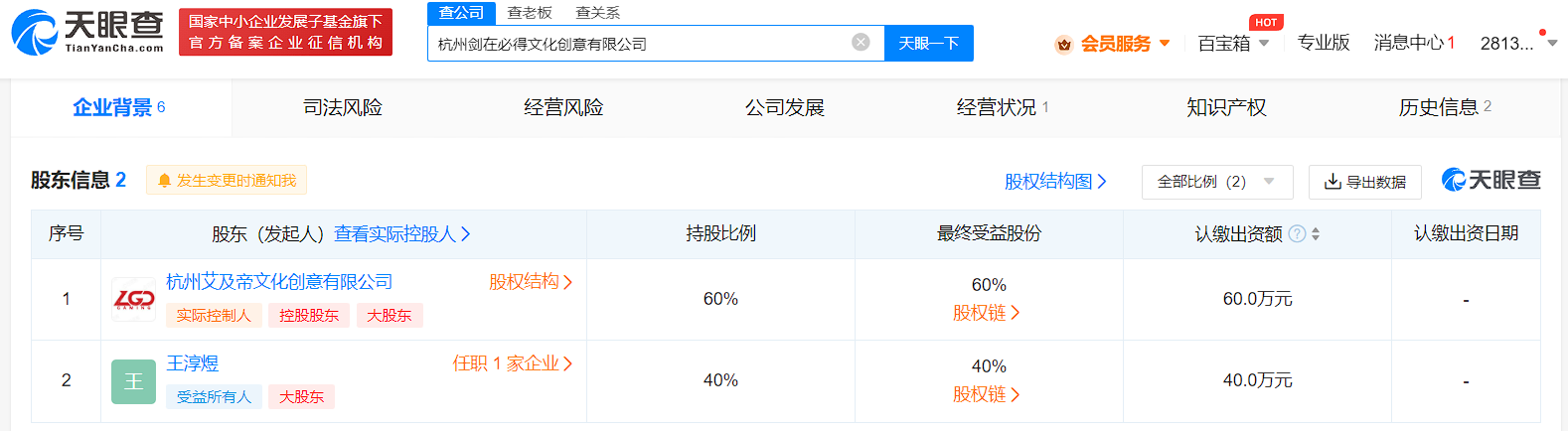Select the 企业背景 tab
The image size is (1568, 431).
pos(121,107)
